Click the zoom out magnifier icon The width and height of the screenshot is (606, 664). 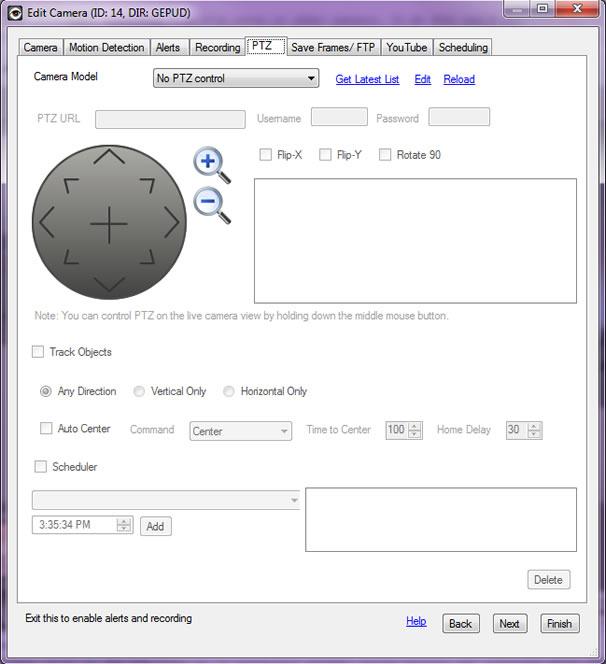point(210,203)
